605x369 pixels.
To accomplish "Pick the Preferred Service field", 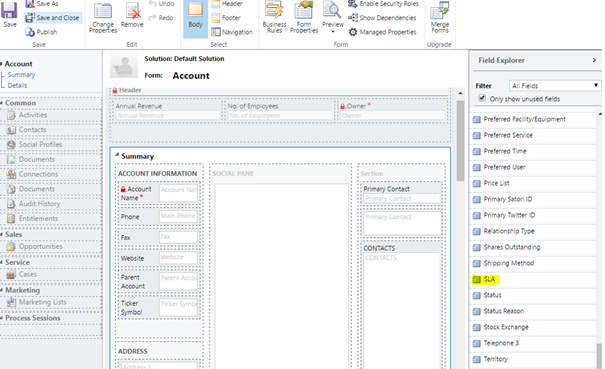I will pyautogui.click(x=503, y=135).
